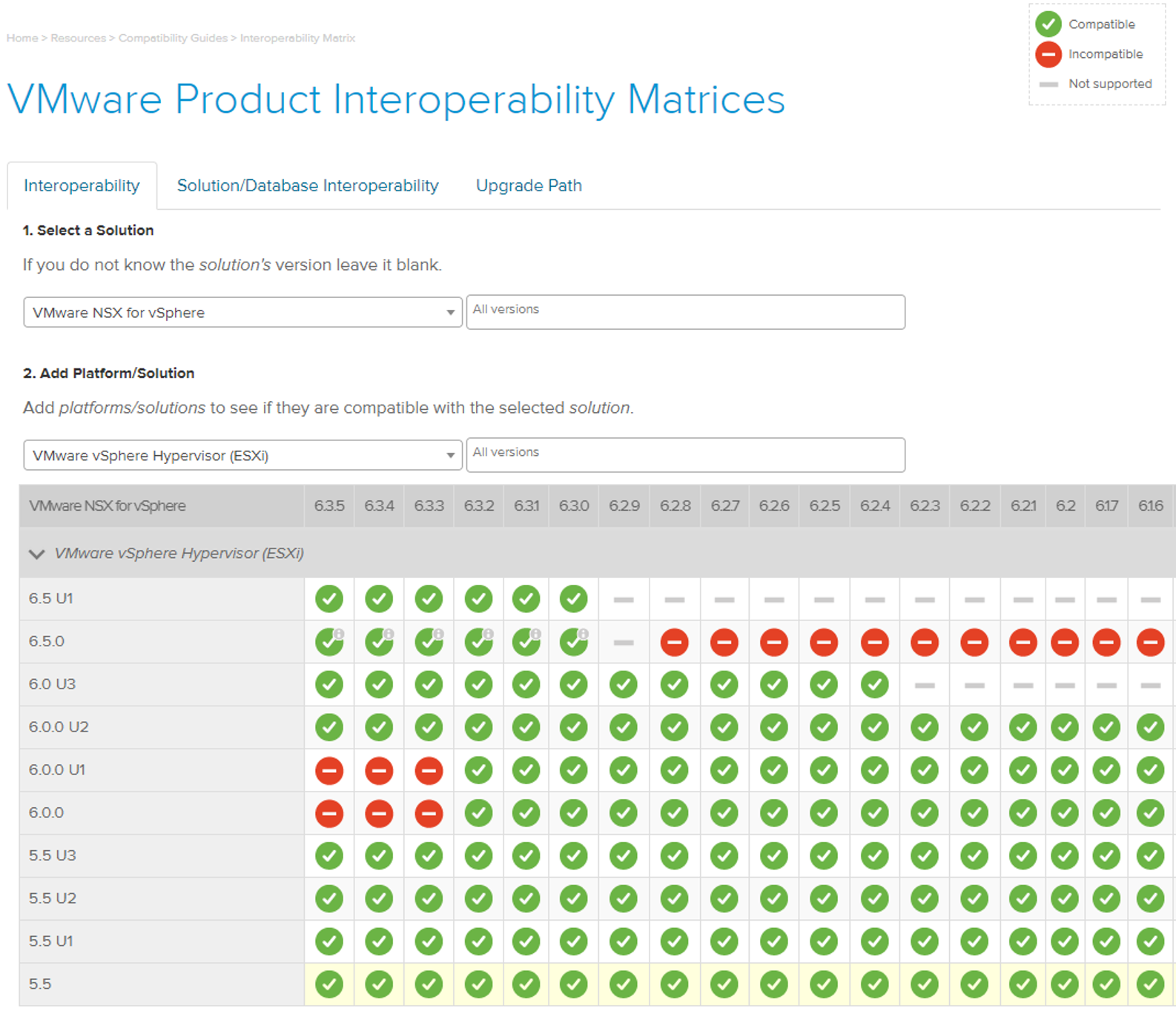Click compatible icon for 6.5 U1 and 6.3.5
Screen dimensions: 1176x1011
point(329,599)
